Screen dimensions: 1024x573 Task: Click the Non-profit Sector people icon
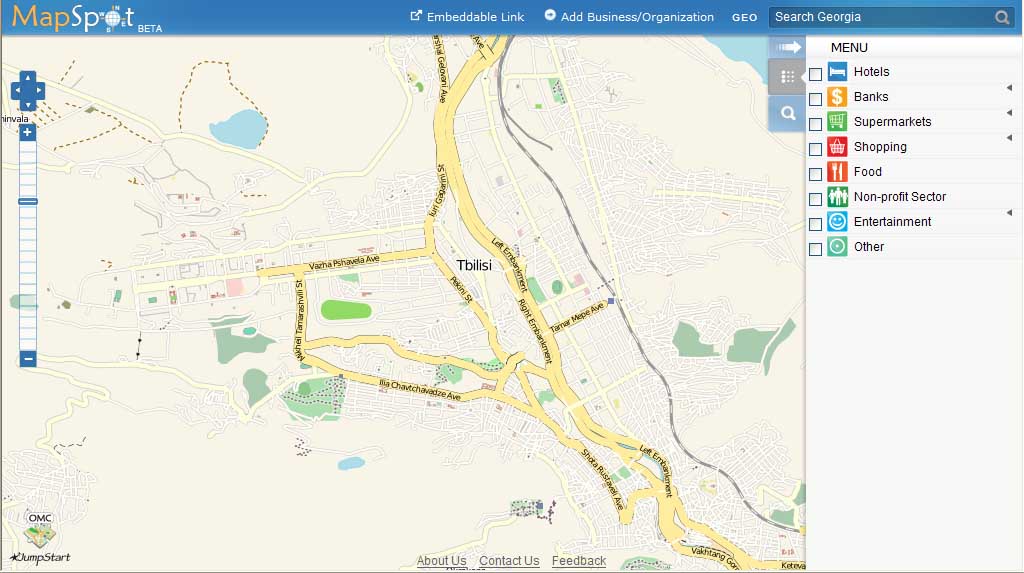(837, 197)
